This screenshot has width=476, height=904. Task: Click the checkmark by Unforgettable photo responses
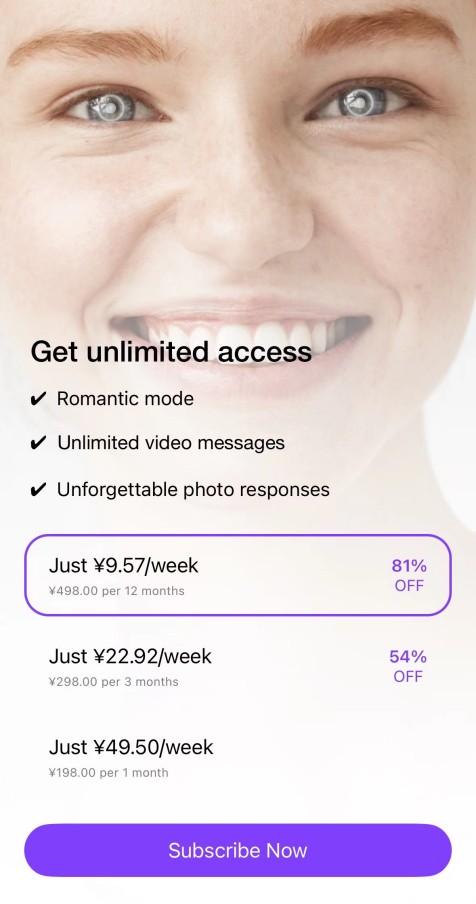click(37, 490)
